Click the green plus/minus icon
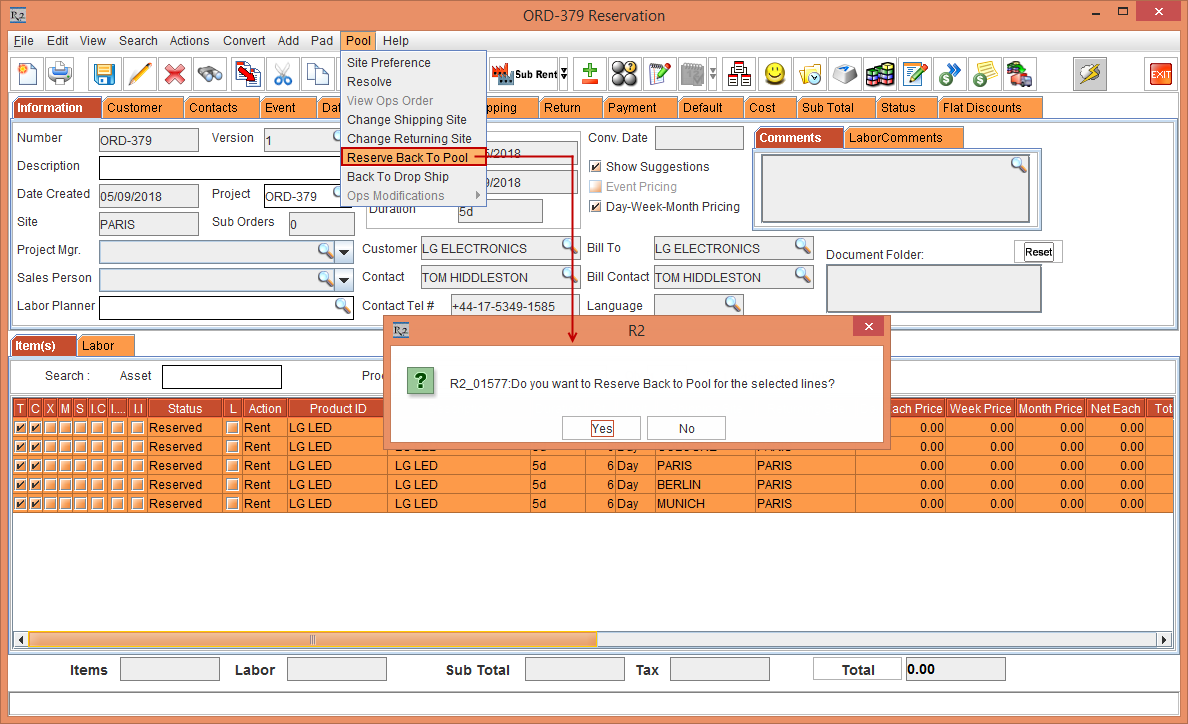The height and width of the screenshot is (724, 1188). click(x=590, y=74)
